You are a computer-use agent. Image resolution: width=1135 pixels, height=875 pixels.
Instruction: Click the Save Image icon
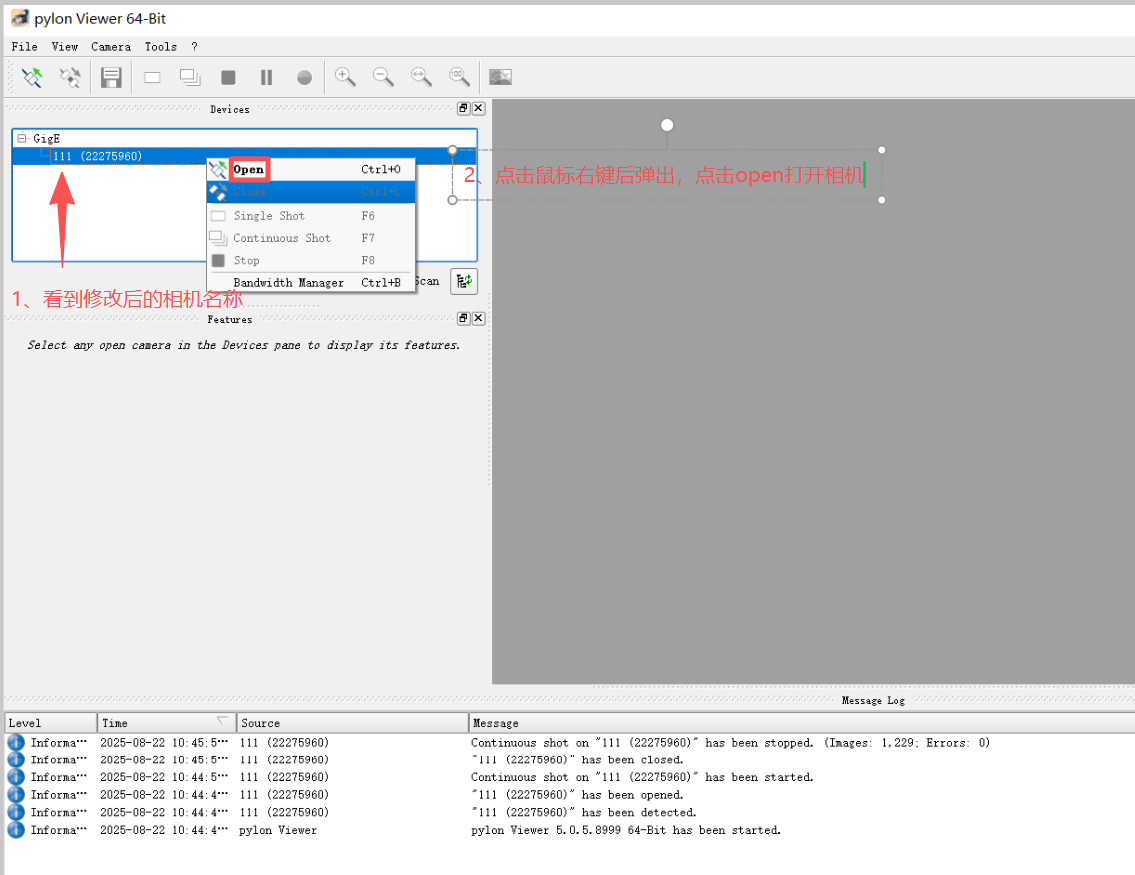point(111,77)
